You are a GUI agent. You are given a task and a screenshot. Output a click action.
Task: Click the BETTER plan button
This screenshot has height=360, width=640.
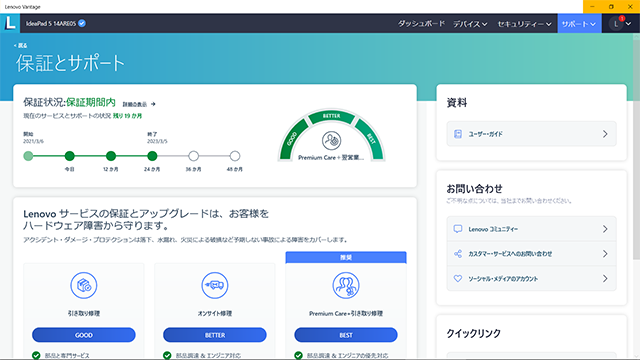(x=215, y=335)
